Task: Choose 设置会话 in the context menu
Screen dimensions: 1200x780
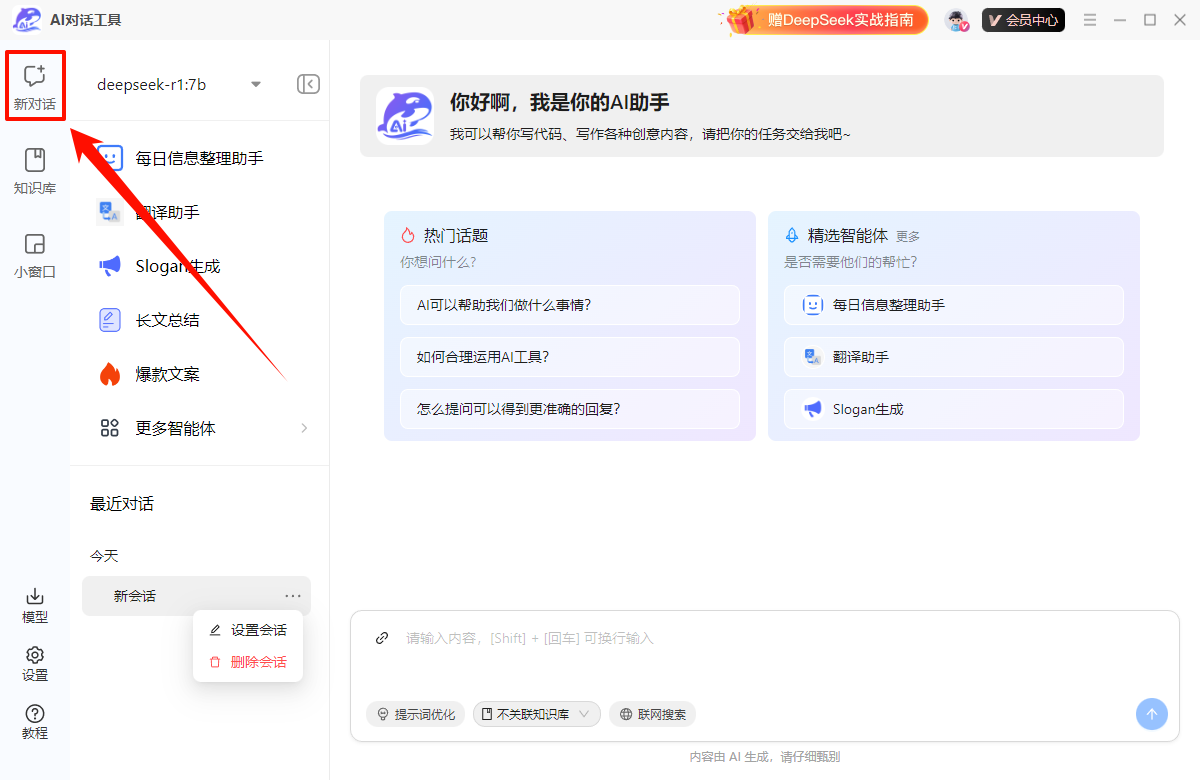Action: click(248, 630)
